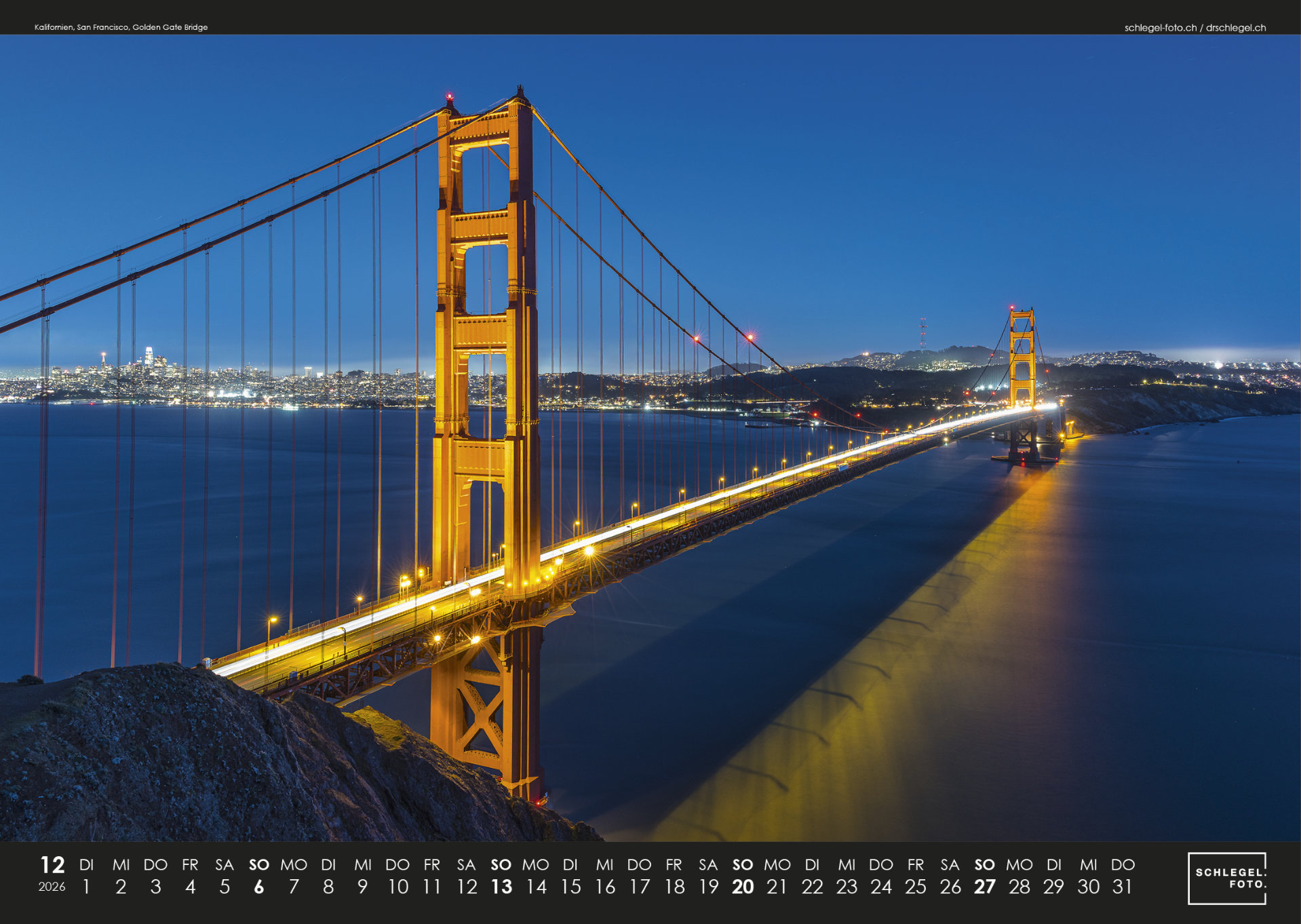Pick bold Sunday date 13
This screenshot has width=1301, height=924.
click(x=501, y=886)
